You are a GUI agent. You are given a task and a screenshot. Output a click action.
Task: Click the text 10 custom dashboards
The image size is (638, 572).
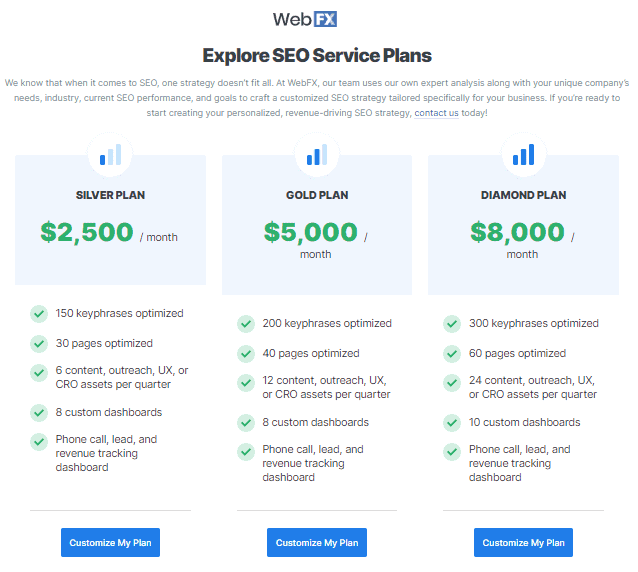(524, 423)
